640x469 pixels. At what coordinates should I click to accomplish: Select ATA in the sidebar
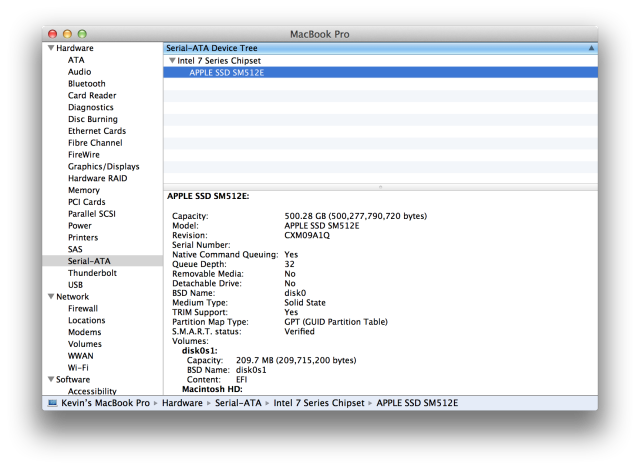(76, 60)
